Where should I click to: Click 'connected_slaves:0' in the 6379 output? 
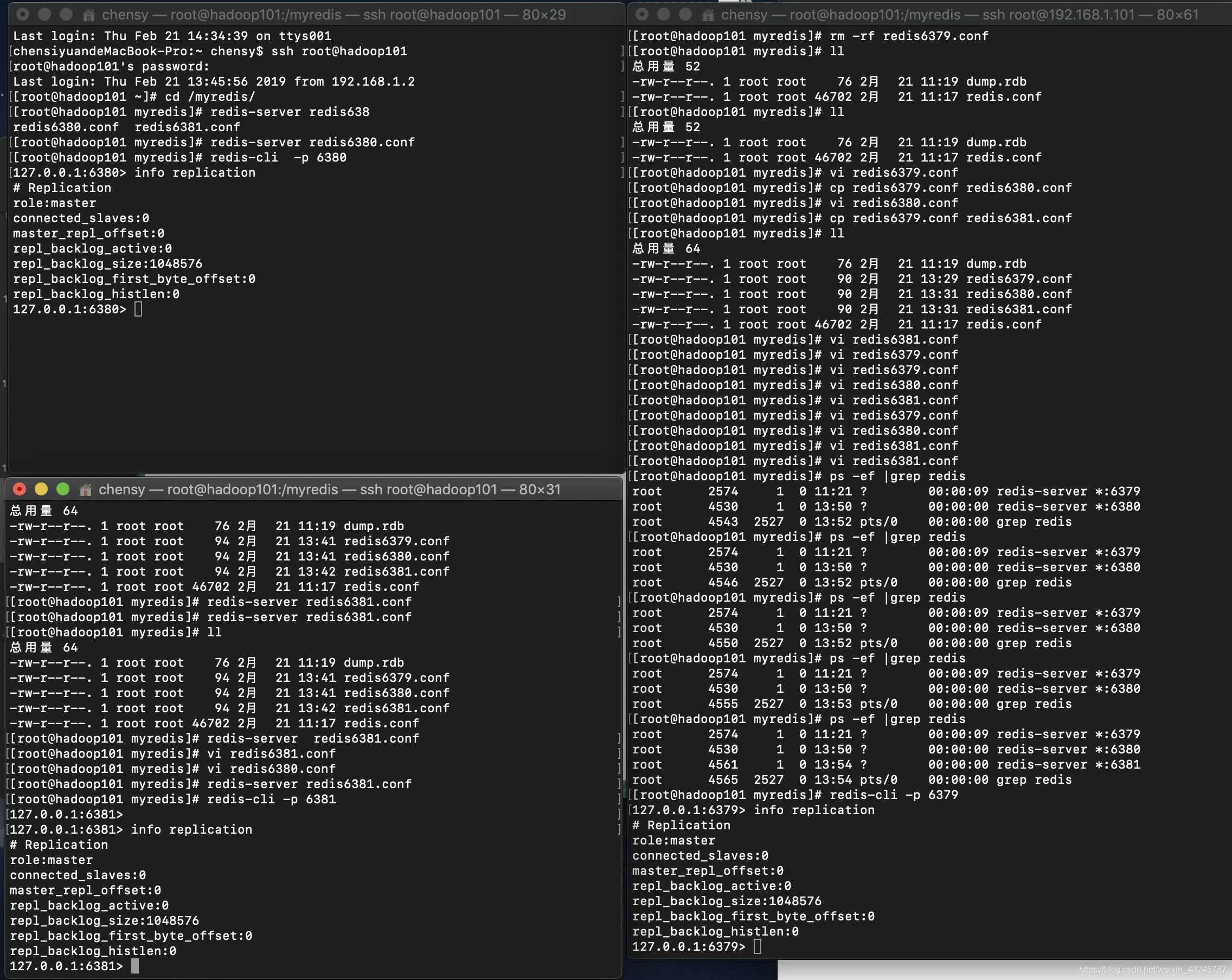click(700, 855)
